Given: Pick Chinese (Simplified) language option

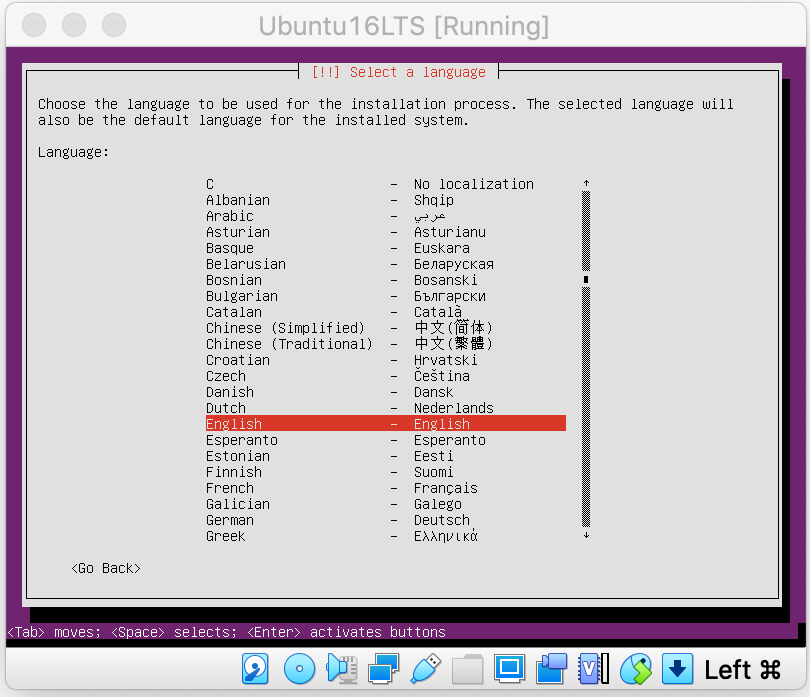Looking at the screenshot, I should pyautogui.click(x=385, y=328).
